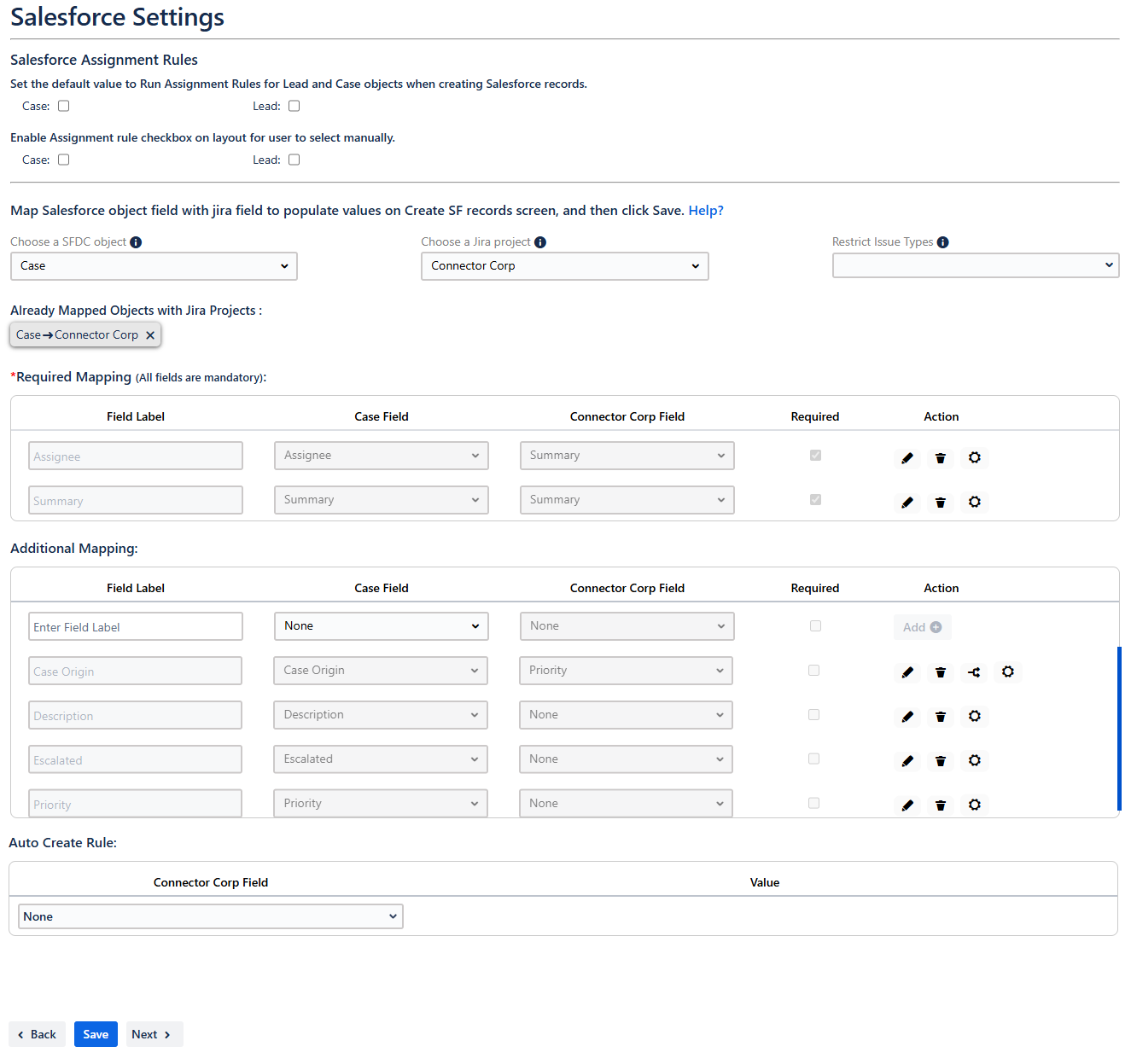Click the Back button
Image resolution: width=1131 pixels, height=1064 pixels.
(x=37, y=1034)
